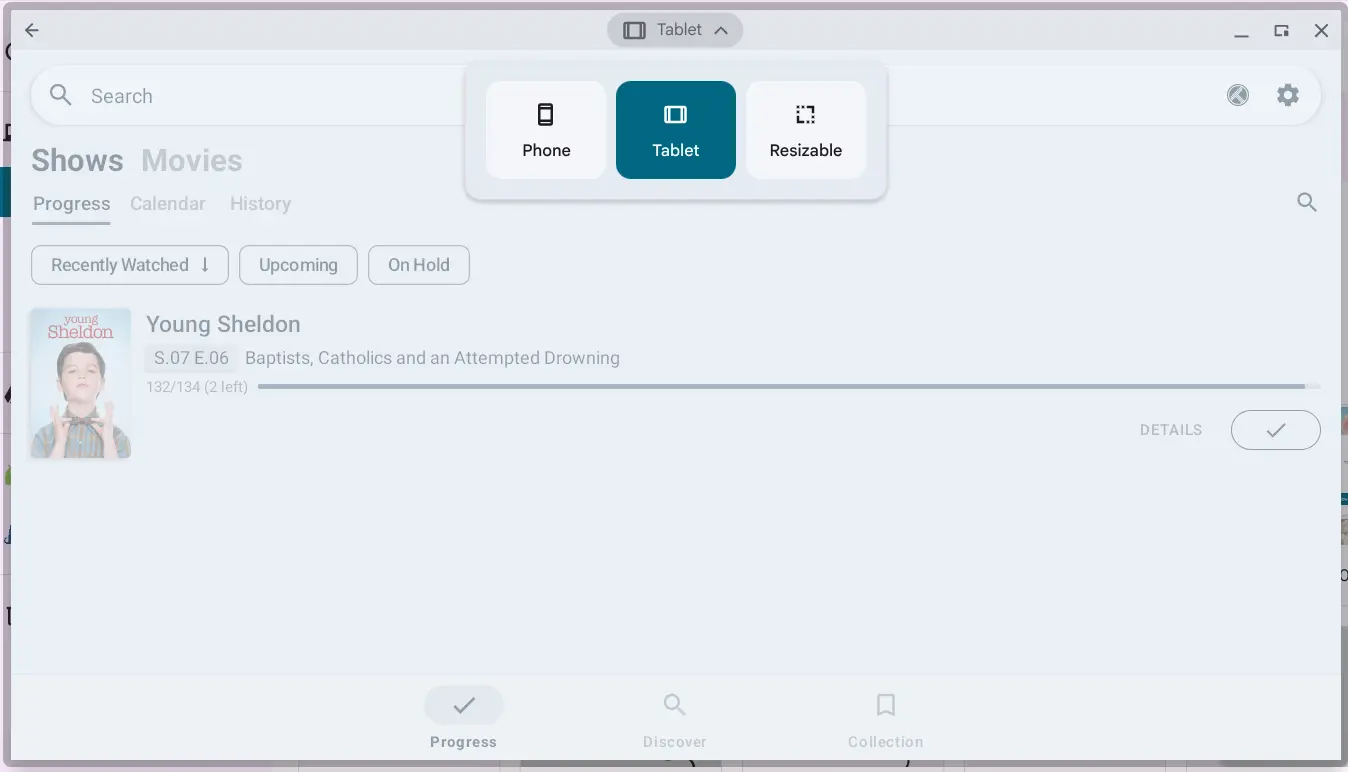The image size is (1348, 772).
Task: Toggle the Recently Watched sort chip
Action: pos(130,265)
